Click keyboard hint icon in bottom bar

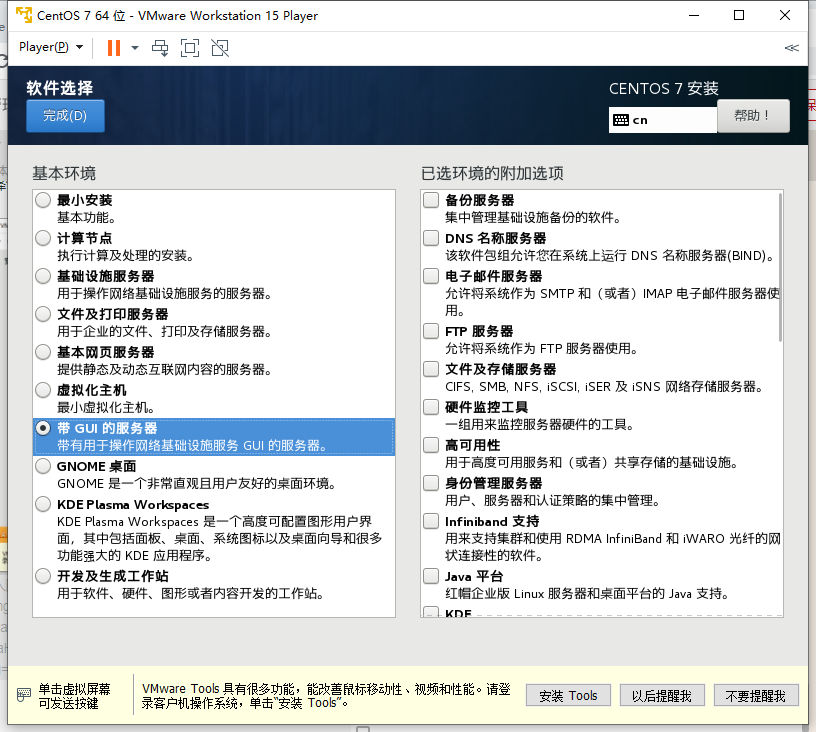coord(24,695)
